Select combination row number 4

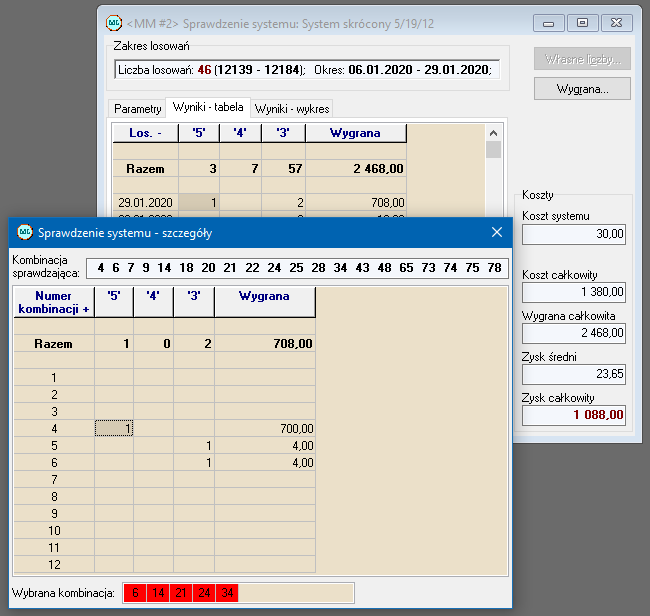point(53,428)
